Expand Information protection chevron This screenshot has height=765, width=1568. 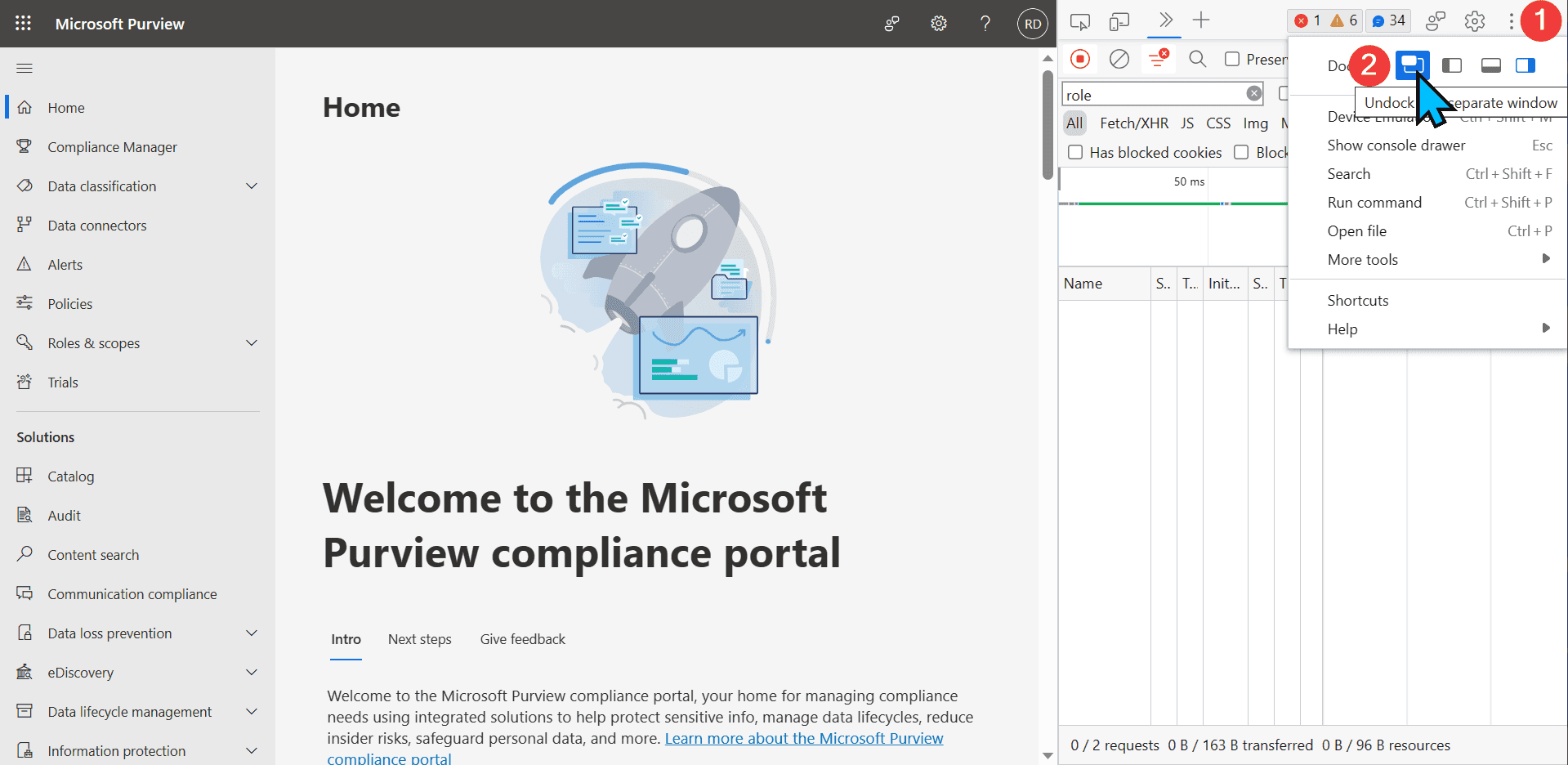click(252, 751)
